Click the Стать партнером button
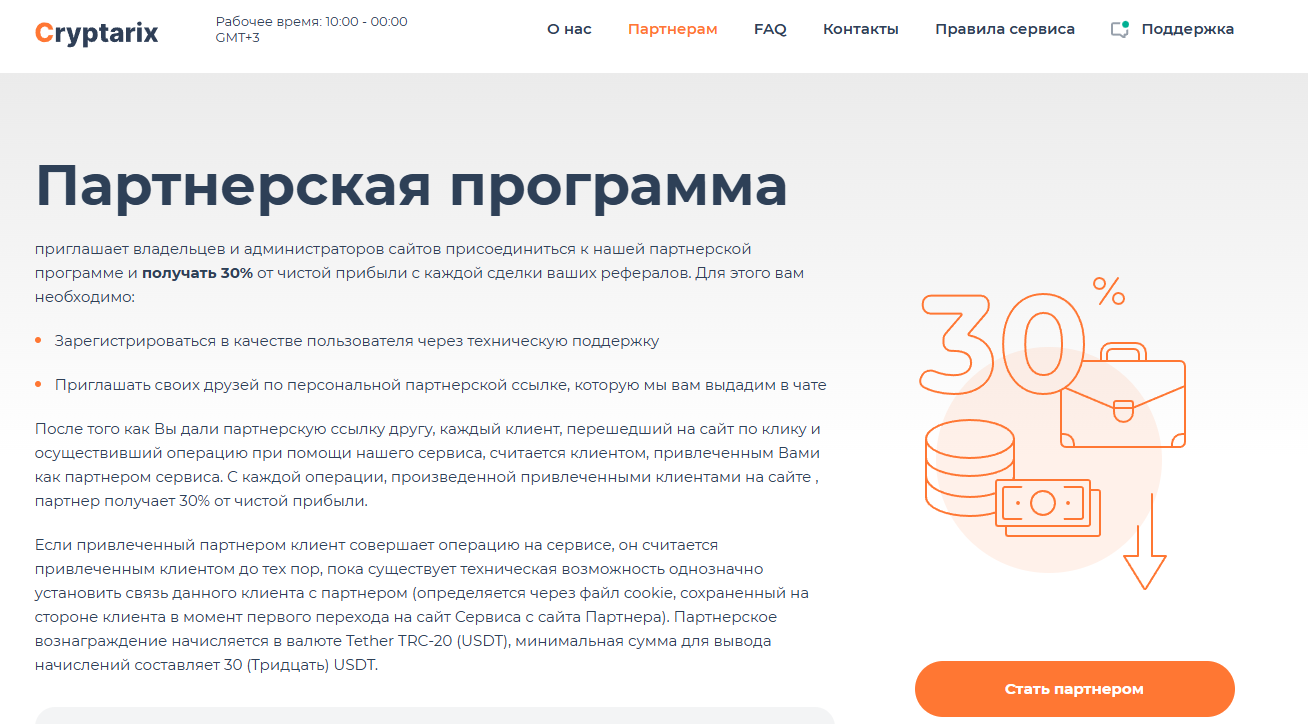The width and height of the screenshot is (1308, 724). pos(1074,689)
